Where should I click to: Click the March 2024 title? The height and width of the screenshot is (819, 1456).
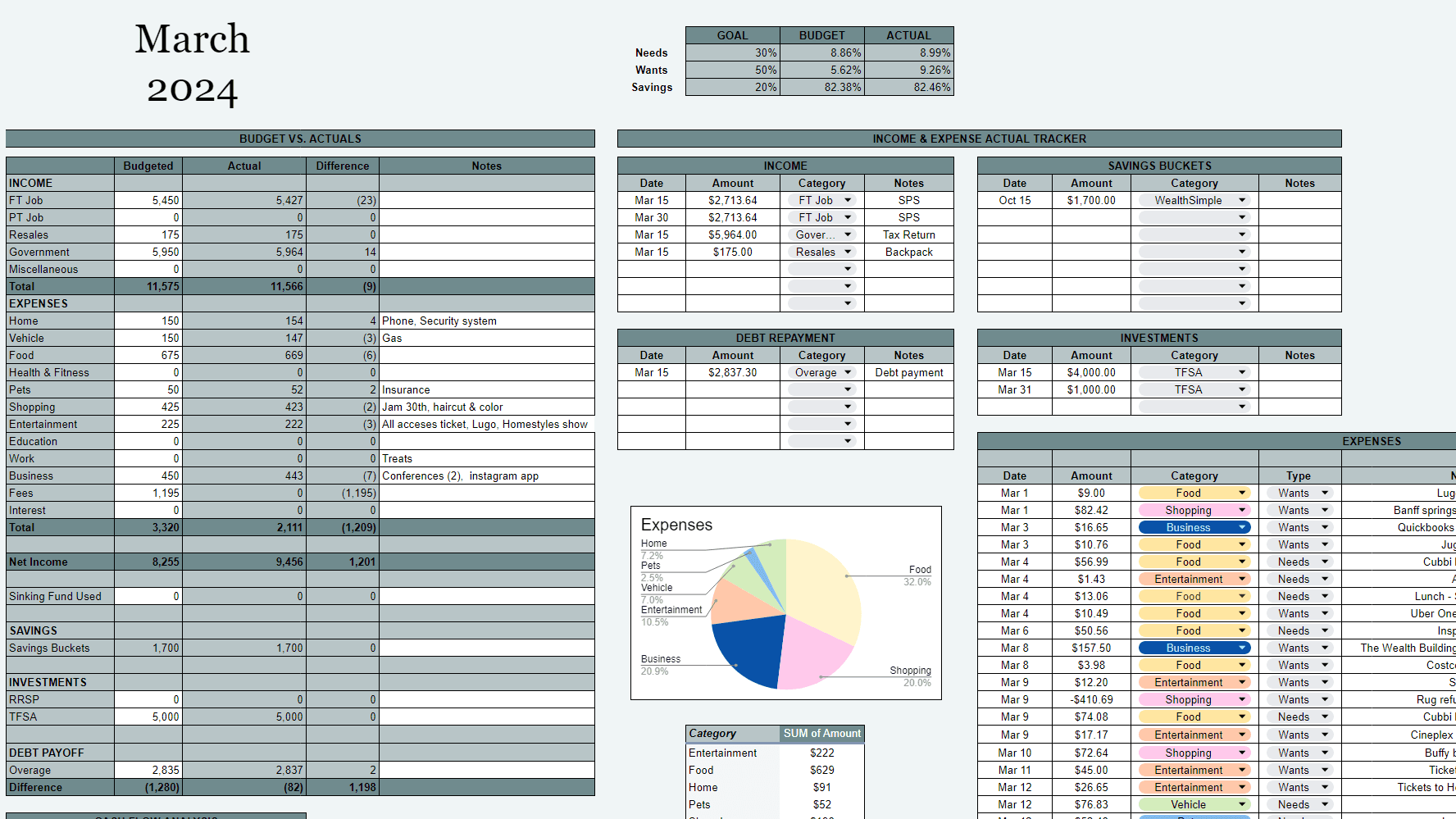coord(193,64)
